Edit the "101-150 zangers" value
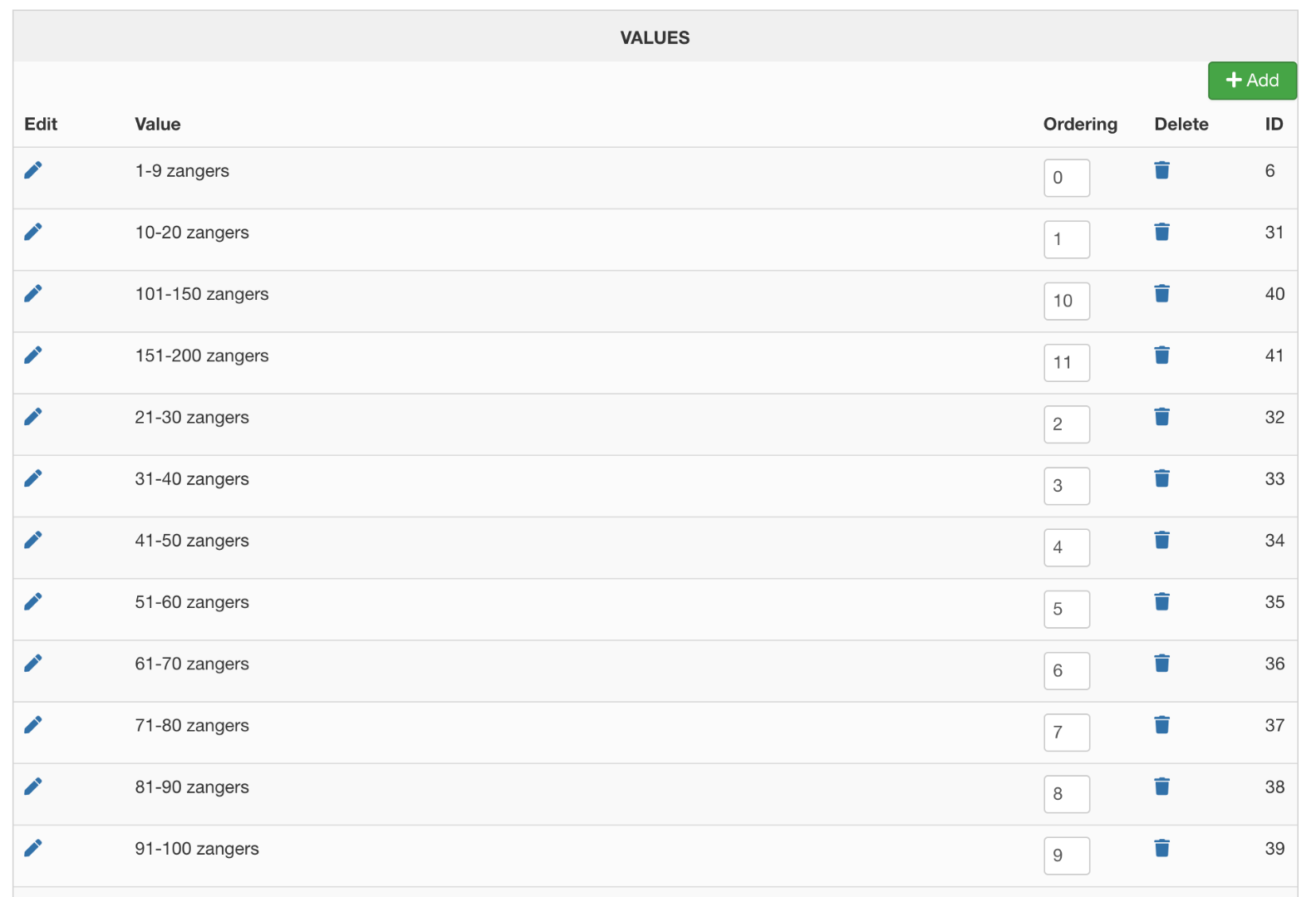Viewport: 1316px width, 897px height. click(x=33, y=293)
